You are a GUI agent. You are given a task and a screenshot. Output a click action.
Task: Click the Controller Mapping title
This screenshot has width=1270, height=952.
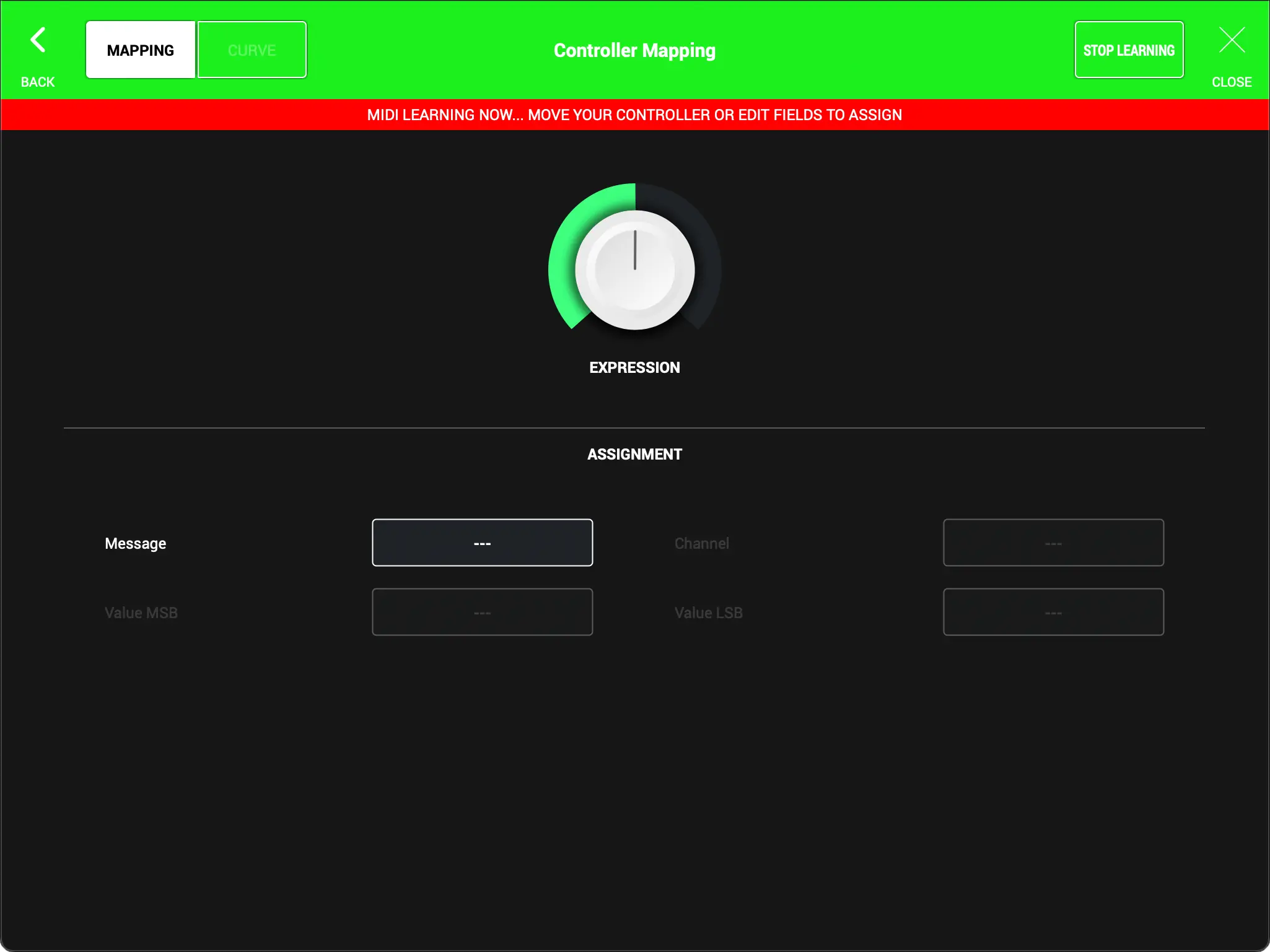coord(634,51)
